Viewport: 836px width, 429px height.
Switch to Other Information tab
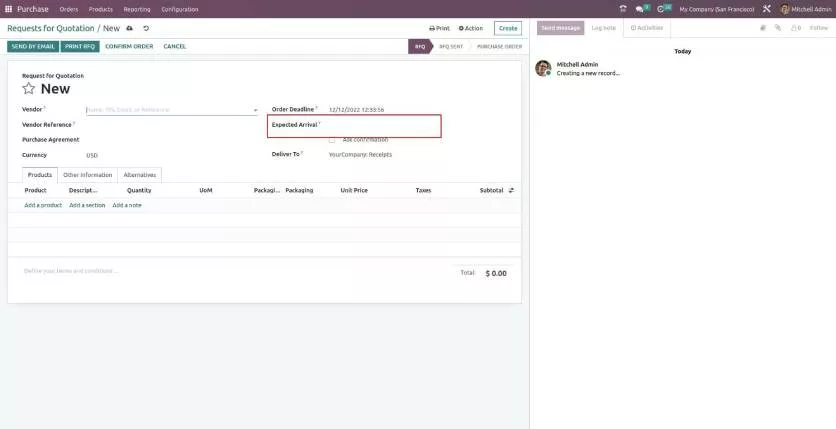click(x=87, y=175)
